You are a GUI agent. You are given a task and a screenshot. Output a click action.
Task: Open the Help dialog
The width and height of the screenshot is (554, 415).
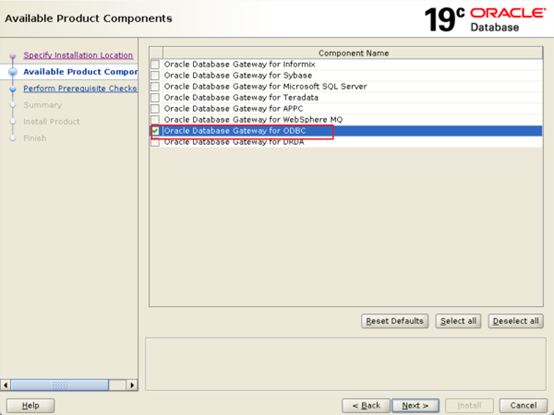30,405
